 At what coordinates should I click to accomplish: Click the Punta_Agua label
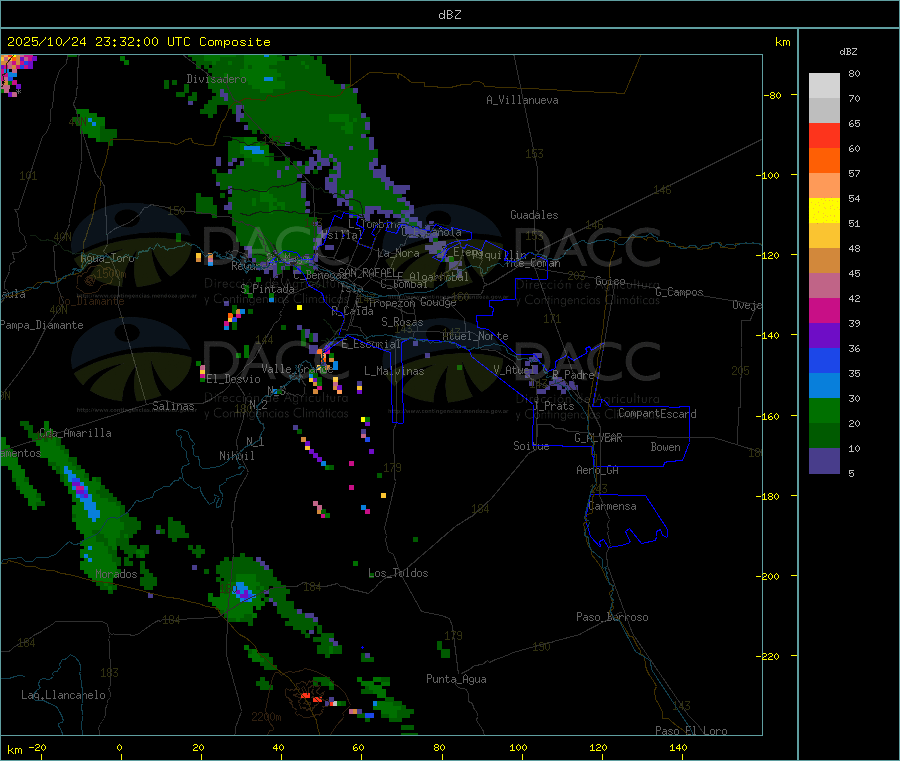456,679
